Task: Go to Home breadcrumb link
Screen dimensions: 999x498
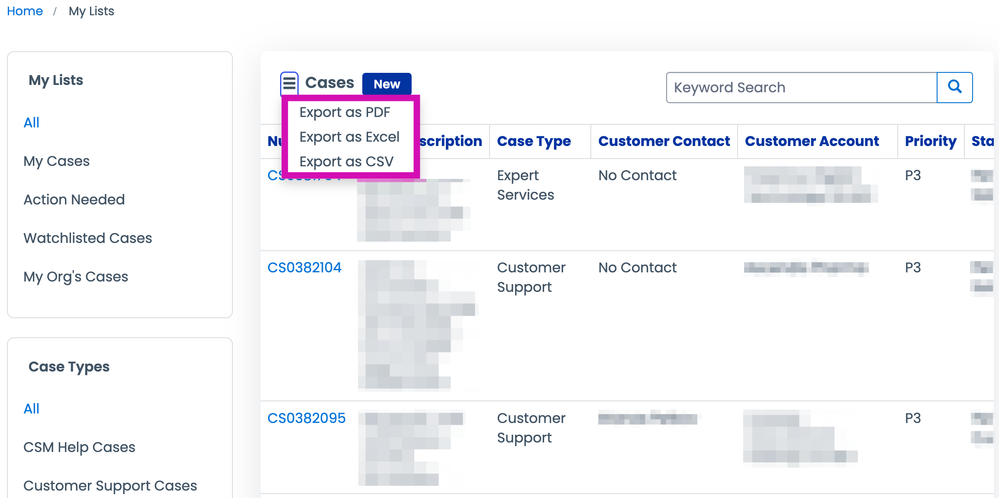Action: 25,11
